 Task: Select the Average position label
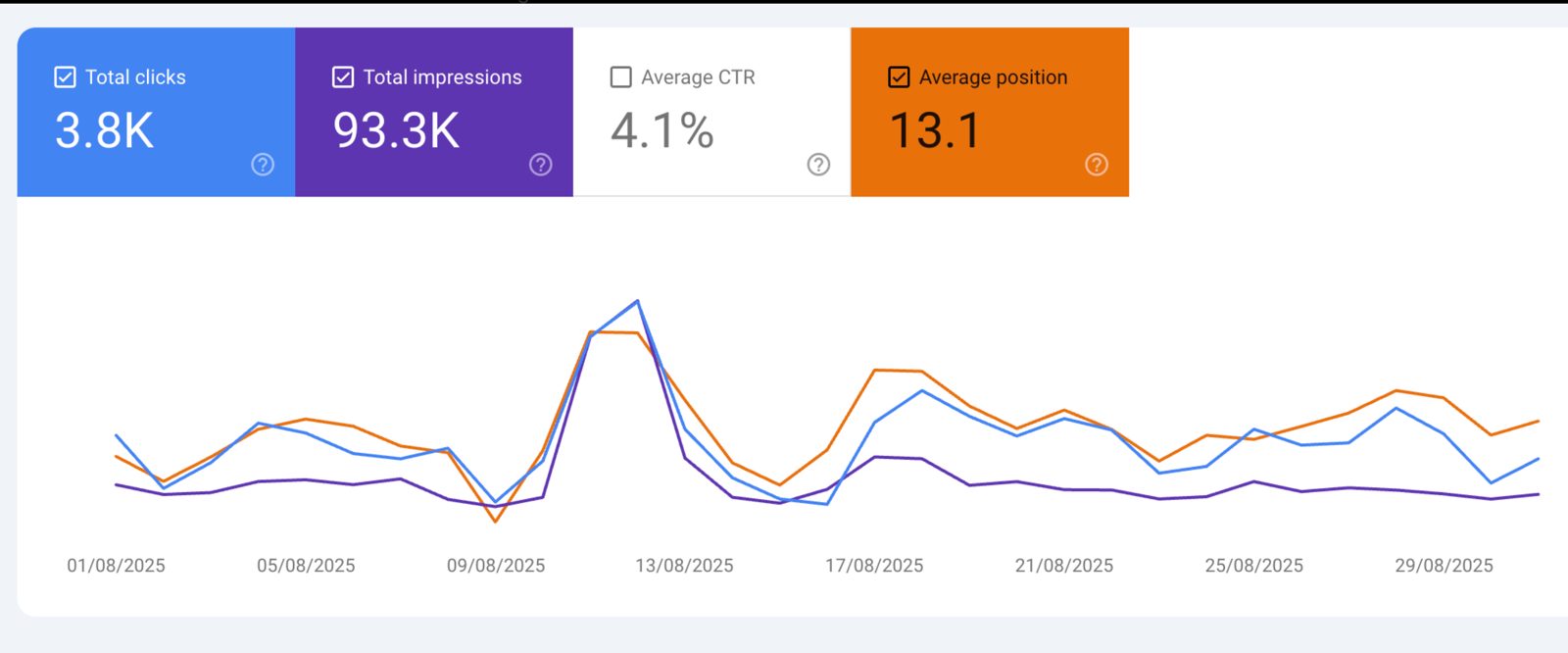[x=994, y=77]
